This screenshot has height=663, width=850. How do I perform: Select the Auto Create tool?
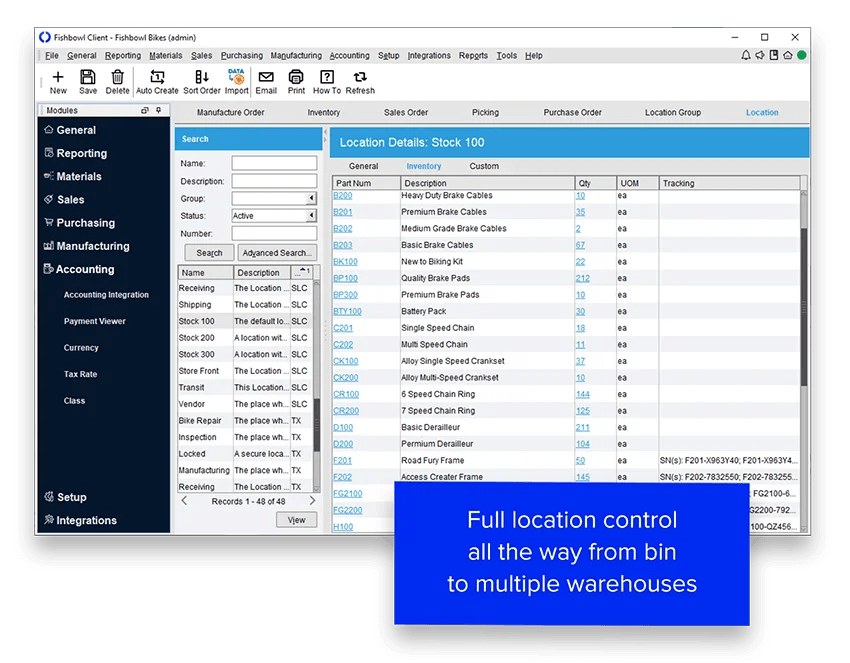155,80
